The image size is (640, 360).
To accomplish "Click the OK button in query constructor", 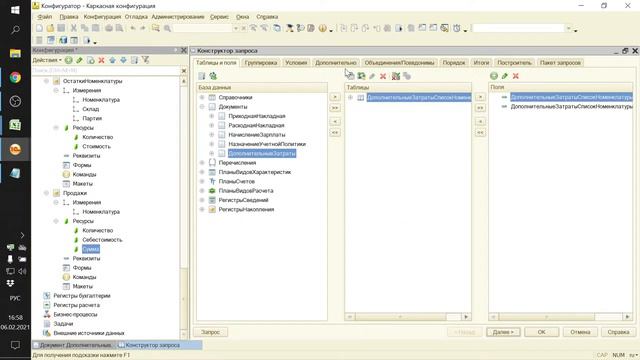I will coord(542,332).
